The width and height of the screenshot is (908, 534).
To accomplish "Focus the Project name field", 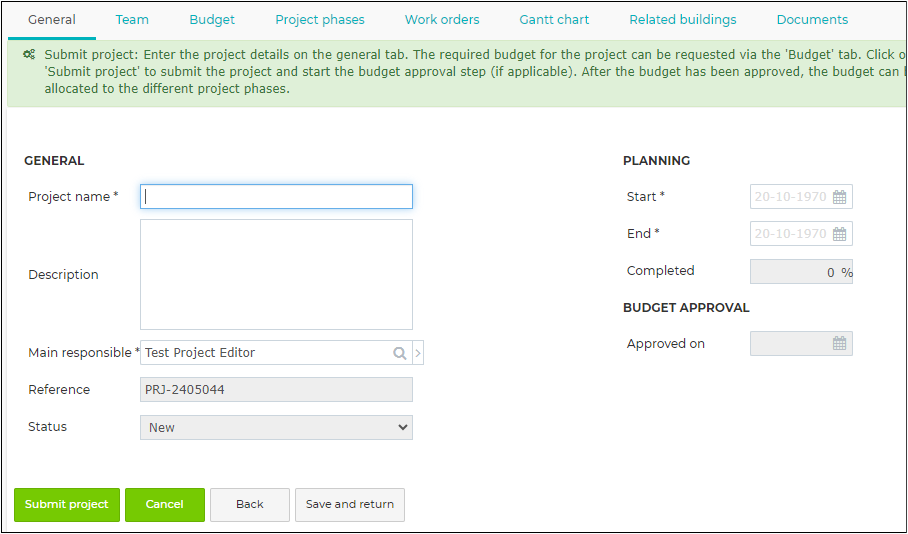I will (x=276, y=197).
